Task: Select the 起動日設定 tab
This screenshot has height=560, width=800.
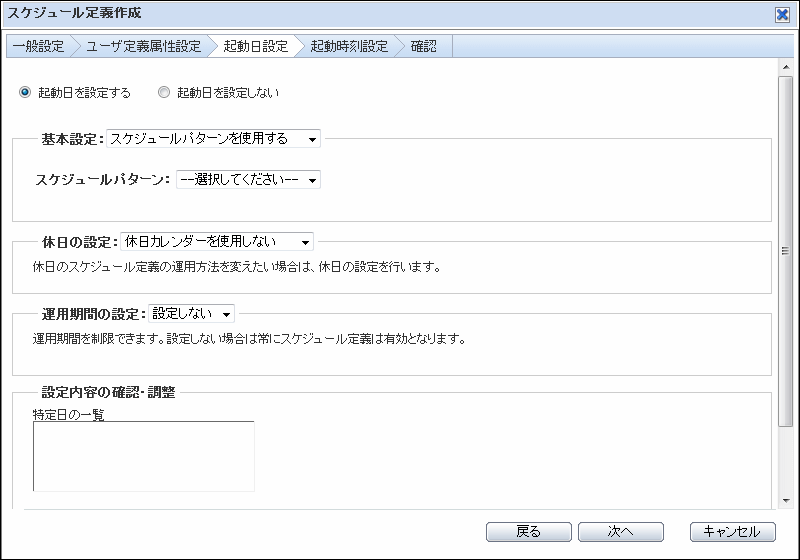Action: pyautogui.click(x=255, y=46)
